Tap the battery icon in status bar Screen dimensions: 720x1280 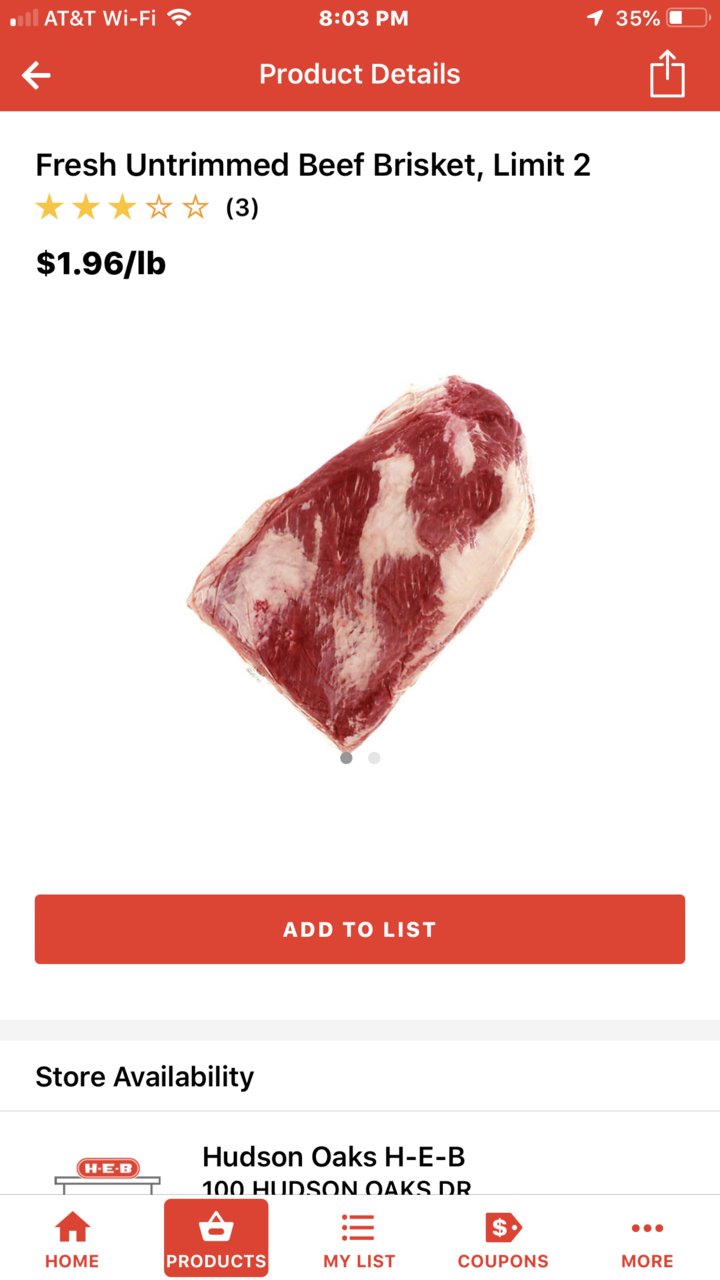coord(687,18)
